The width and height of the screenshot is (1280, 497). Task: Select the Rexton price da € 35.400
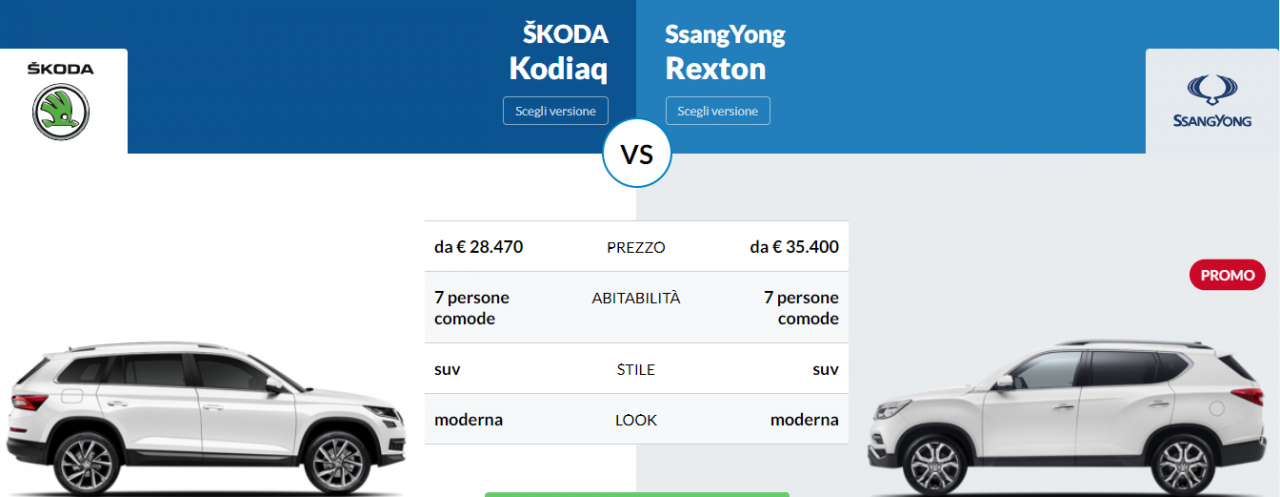coord(794,247)
